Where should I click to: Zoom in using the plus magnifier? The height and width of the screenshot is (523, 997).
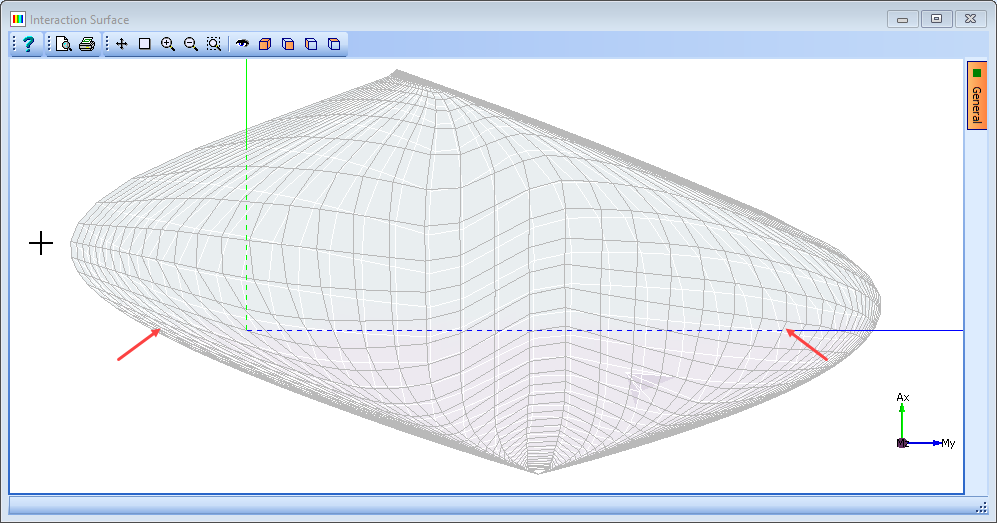point(168,44)
